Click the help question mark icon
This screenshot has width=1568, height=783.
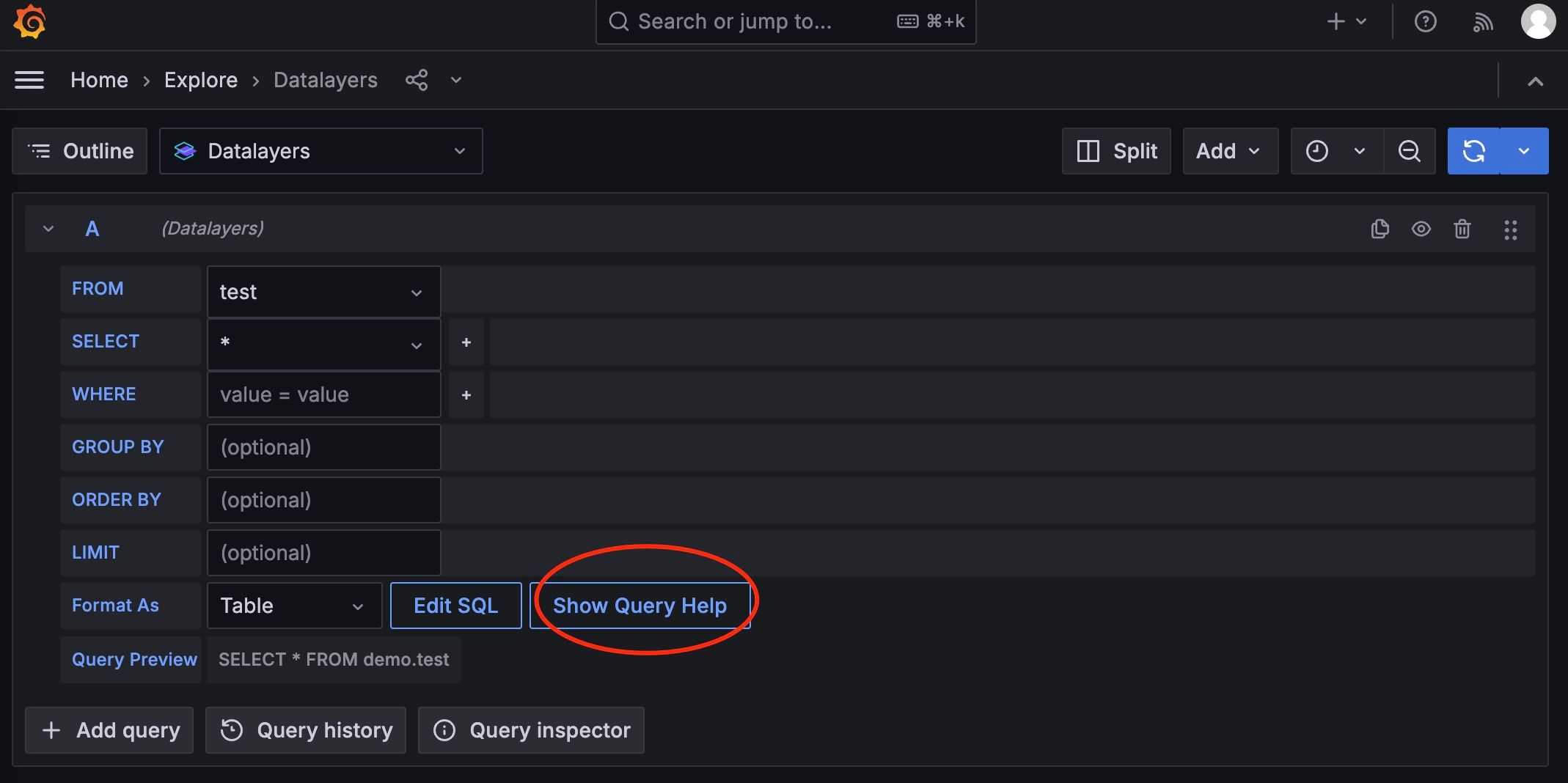tap(1426, 22)
